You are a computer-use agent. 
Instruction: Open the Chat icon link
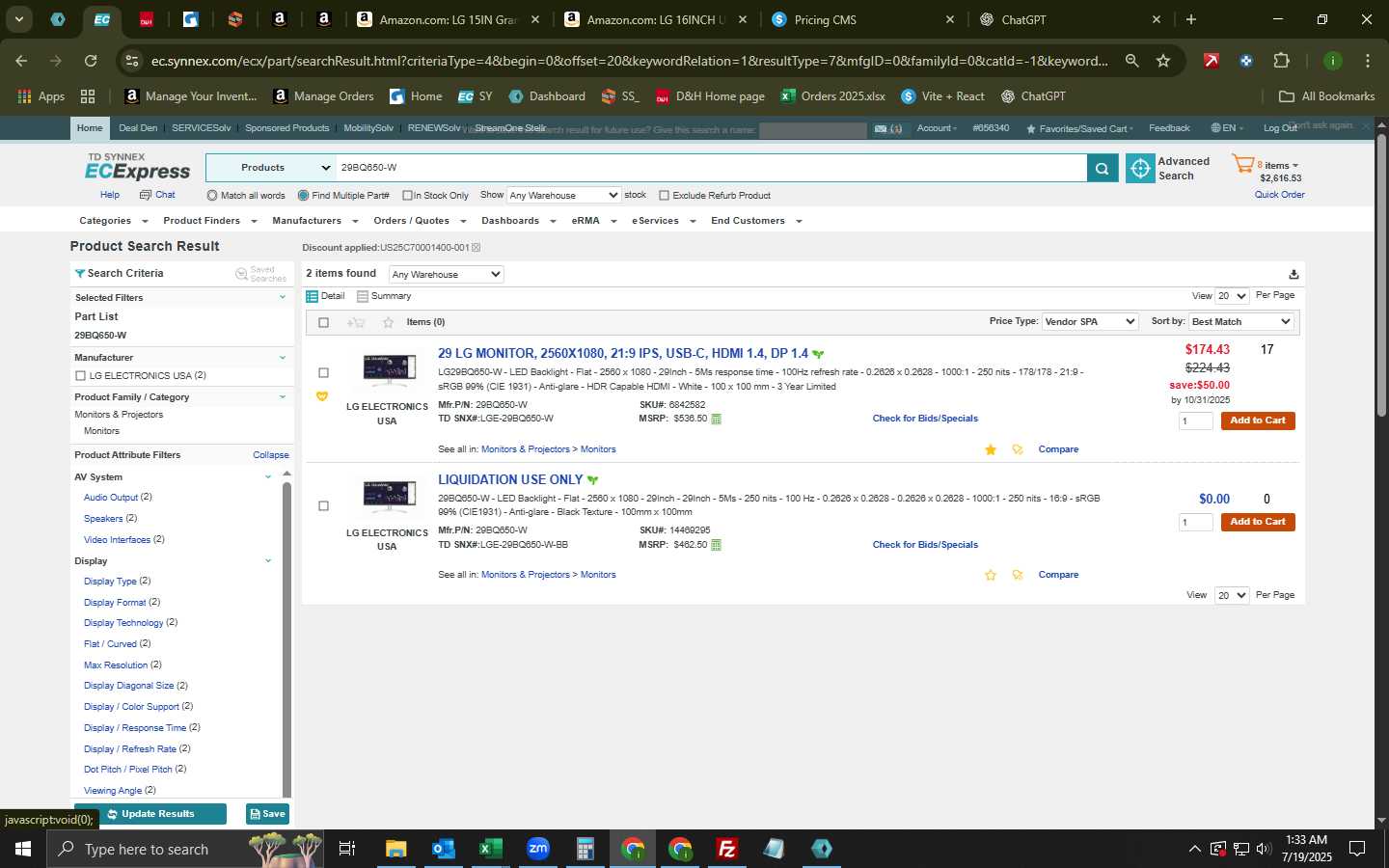pyautogui.click(x=146, y=195)
